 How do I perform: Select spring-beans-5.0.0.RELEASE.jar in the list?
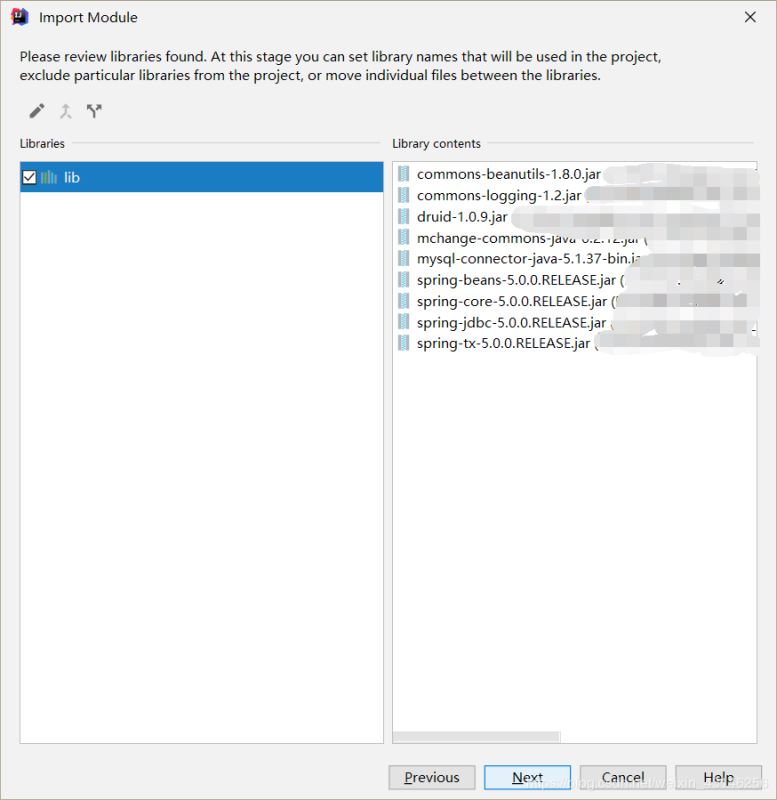pos(516,280)
